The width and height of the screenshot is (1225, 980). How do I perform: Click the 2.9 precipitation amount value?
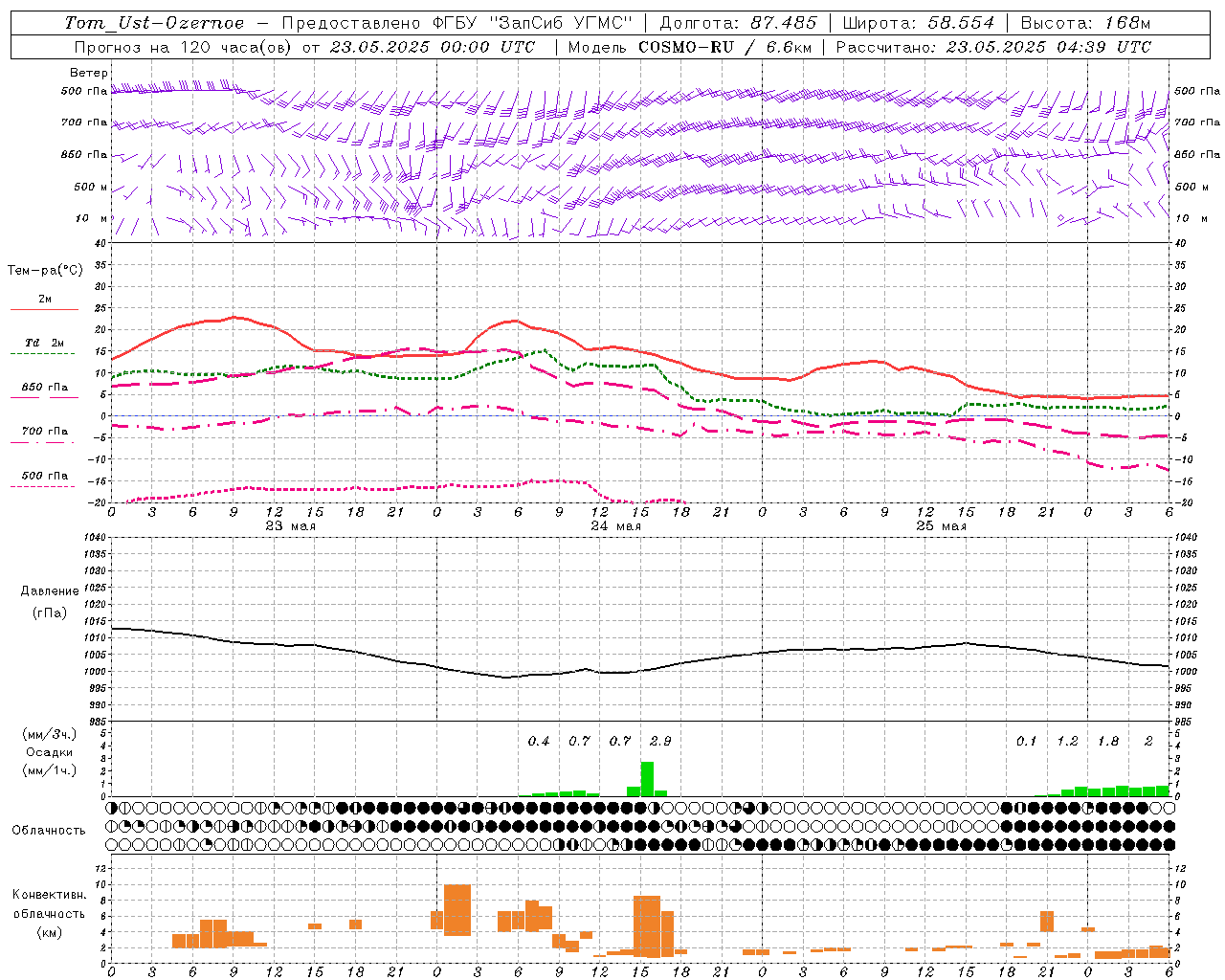click(660, 741)
